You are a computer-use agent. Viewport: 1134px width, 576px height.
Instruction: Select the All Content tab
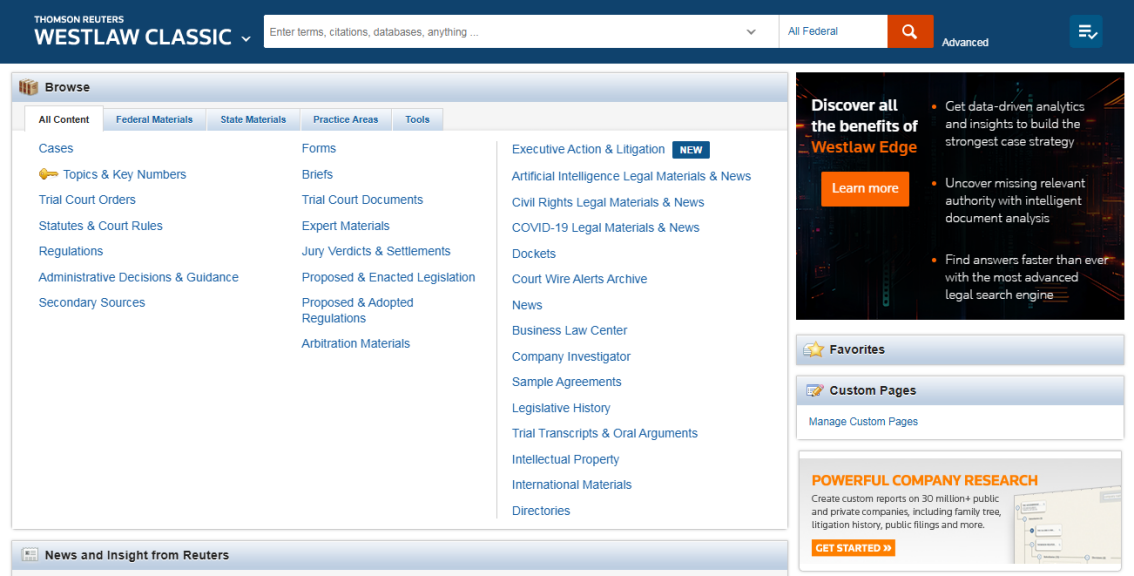64,119
